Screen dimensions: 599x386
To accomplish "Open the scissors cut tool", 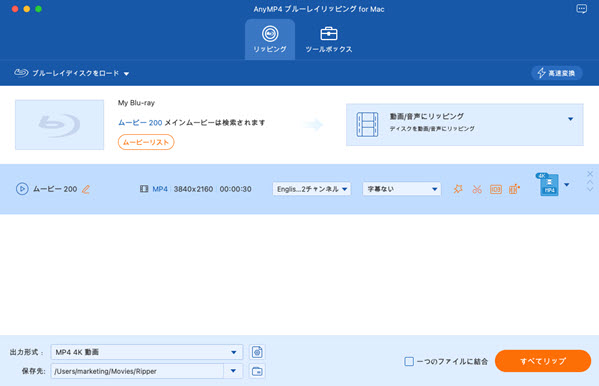I will (x=477, y=189).
